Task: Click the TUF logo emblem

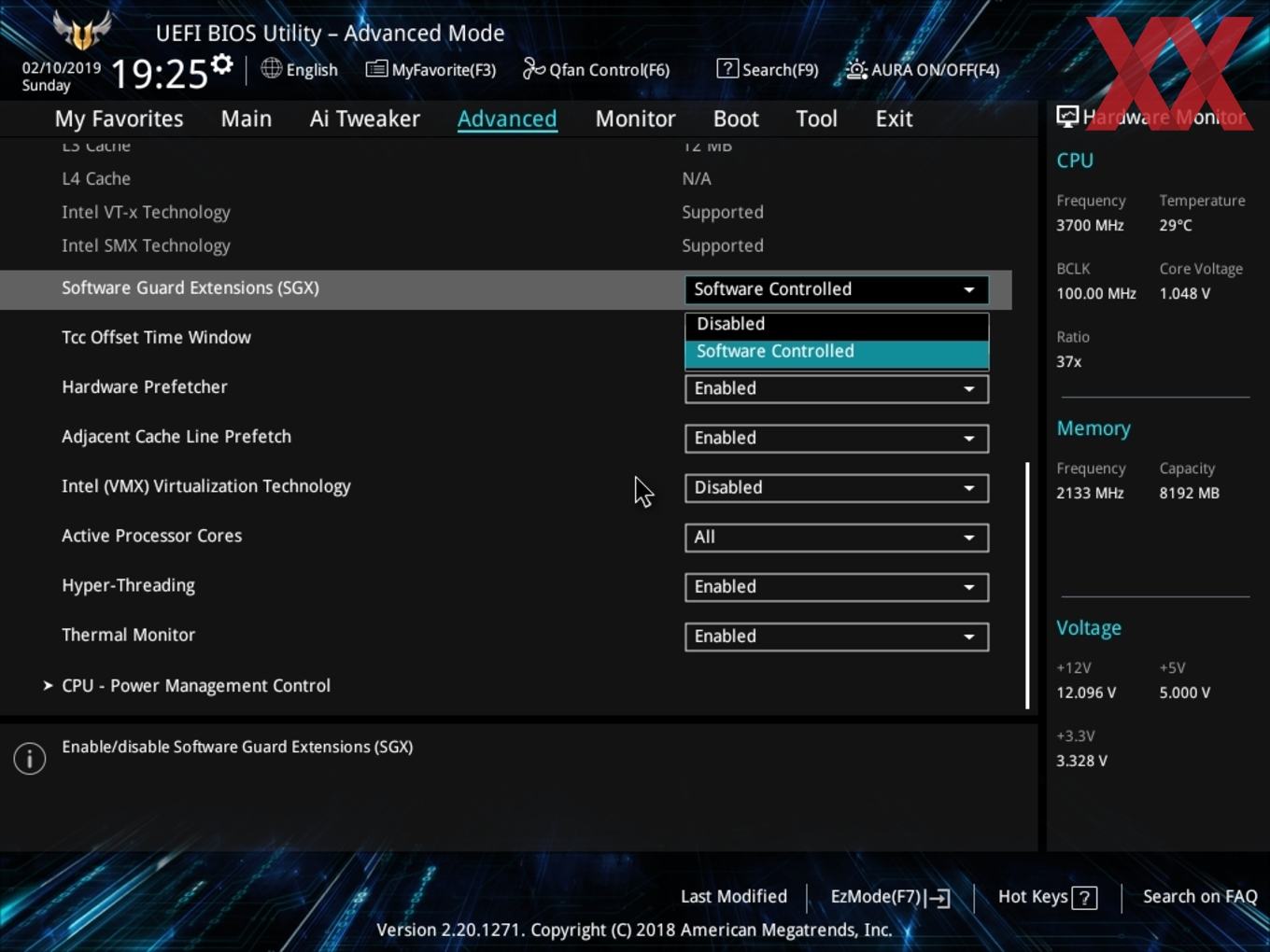Action: tap(82, 29)
